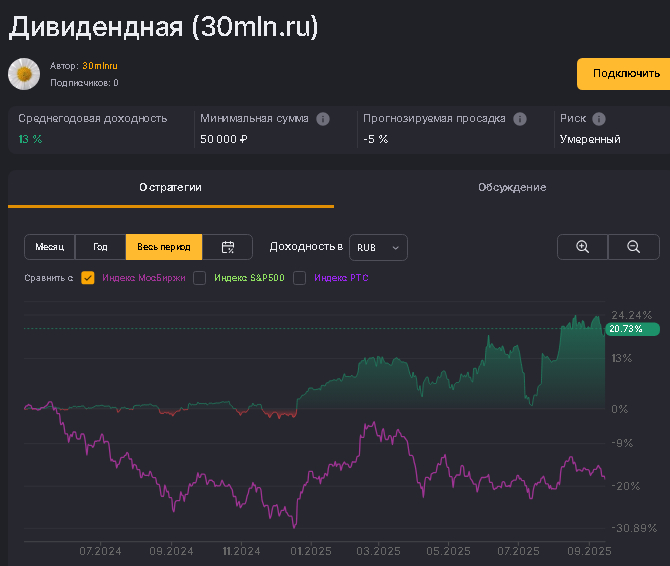Enable the Индекс S&P500 comparison checkbox
The width and height of the screenshot is (670, 566).
[x=200, y=278]
